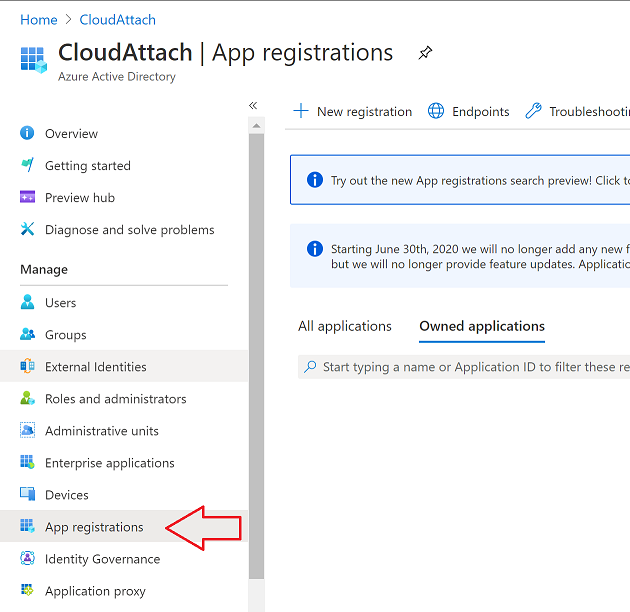Screen dimensions: 630x612
Task: Click the App registrations grid icon
Action: tap(27, 526)
